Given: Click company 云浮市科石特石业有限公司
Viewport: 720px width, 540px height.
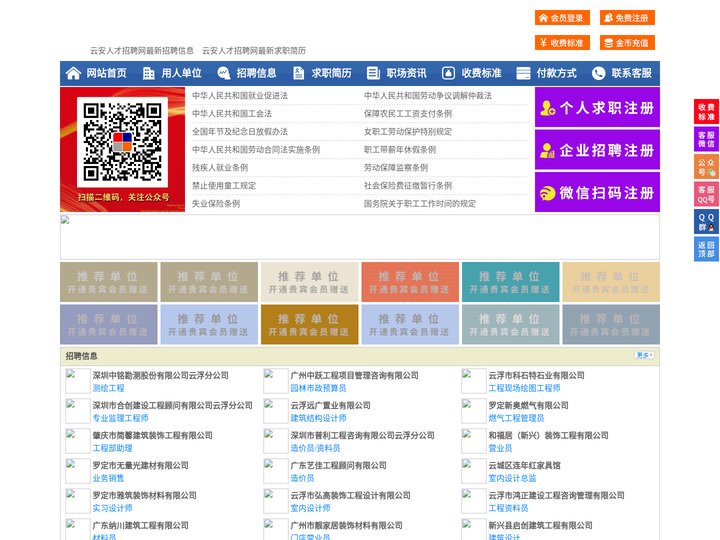Looking at the screenshot, I should pos(536,375).
